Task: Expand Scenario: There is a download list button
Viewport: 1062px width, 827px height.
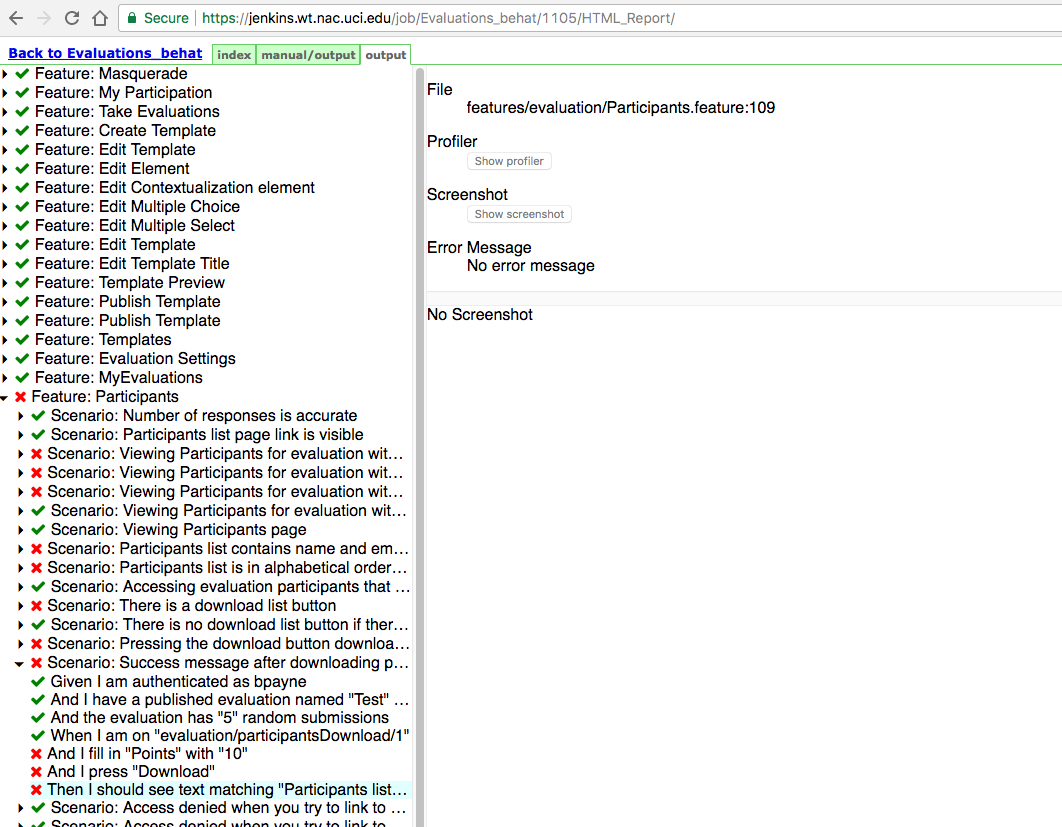Action: [x=20, y=606]
